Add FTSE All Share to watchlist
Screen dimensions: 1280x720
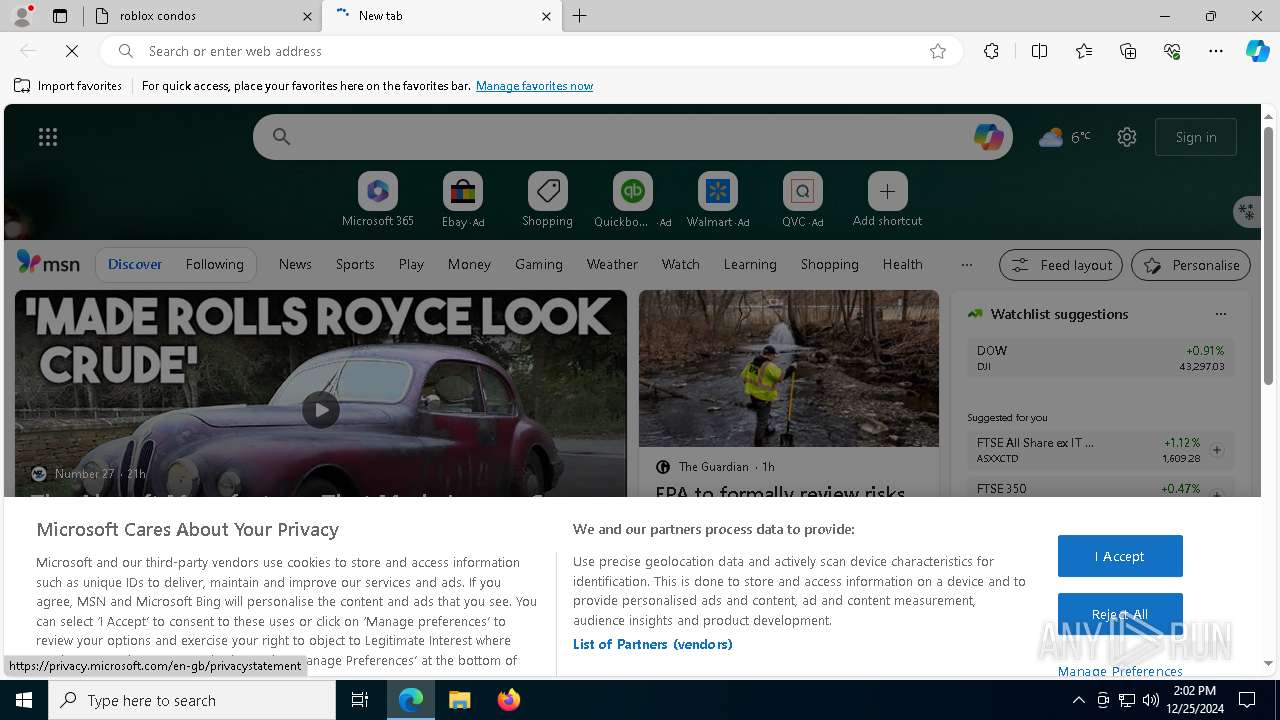[1217, 450]
